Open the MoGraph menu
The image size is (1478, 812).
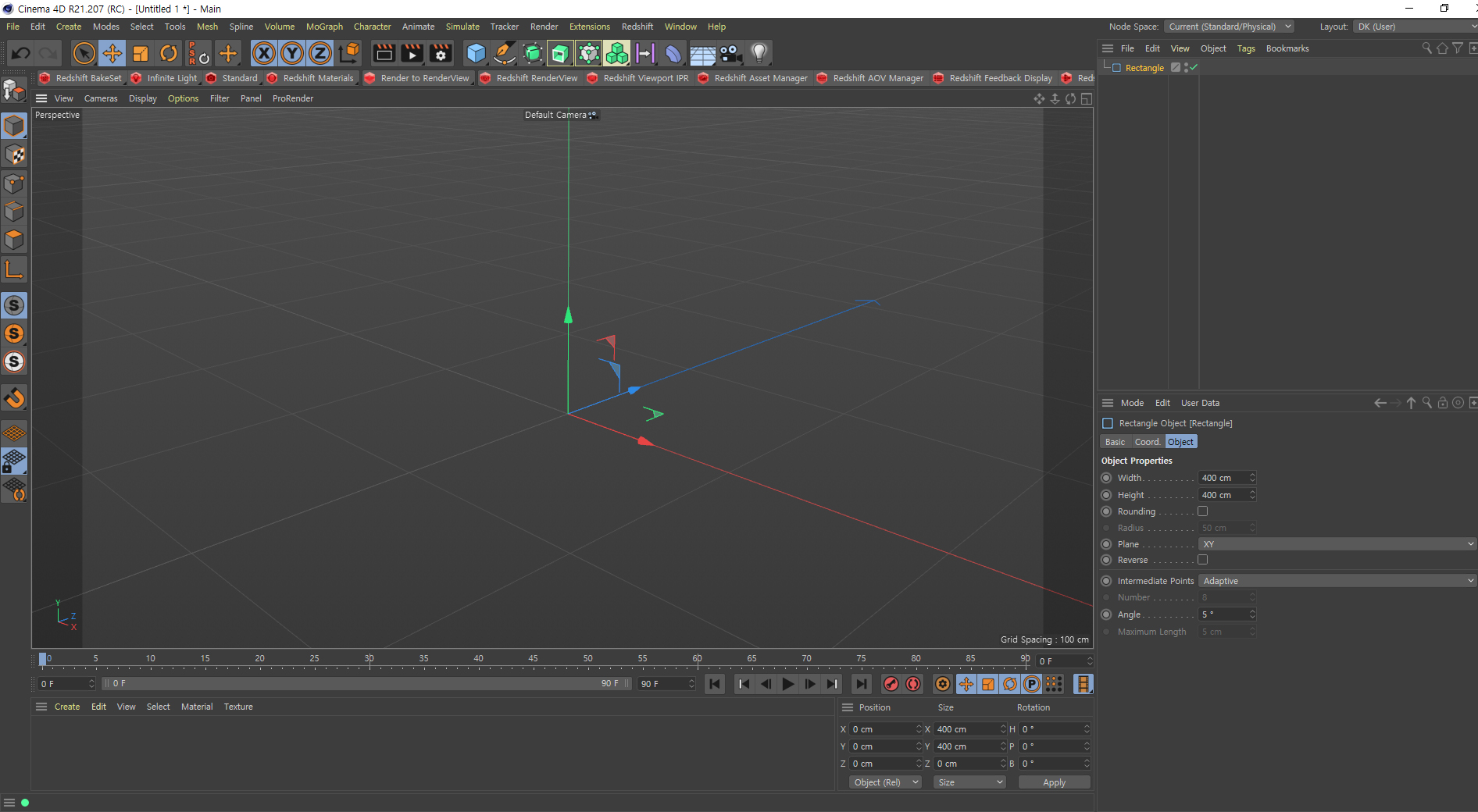click(x=324, y=27)
